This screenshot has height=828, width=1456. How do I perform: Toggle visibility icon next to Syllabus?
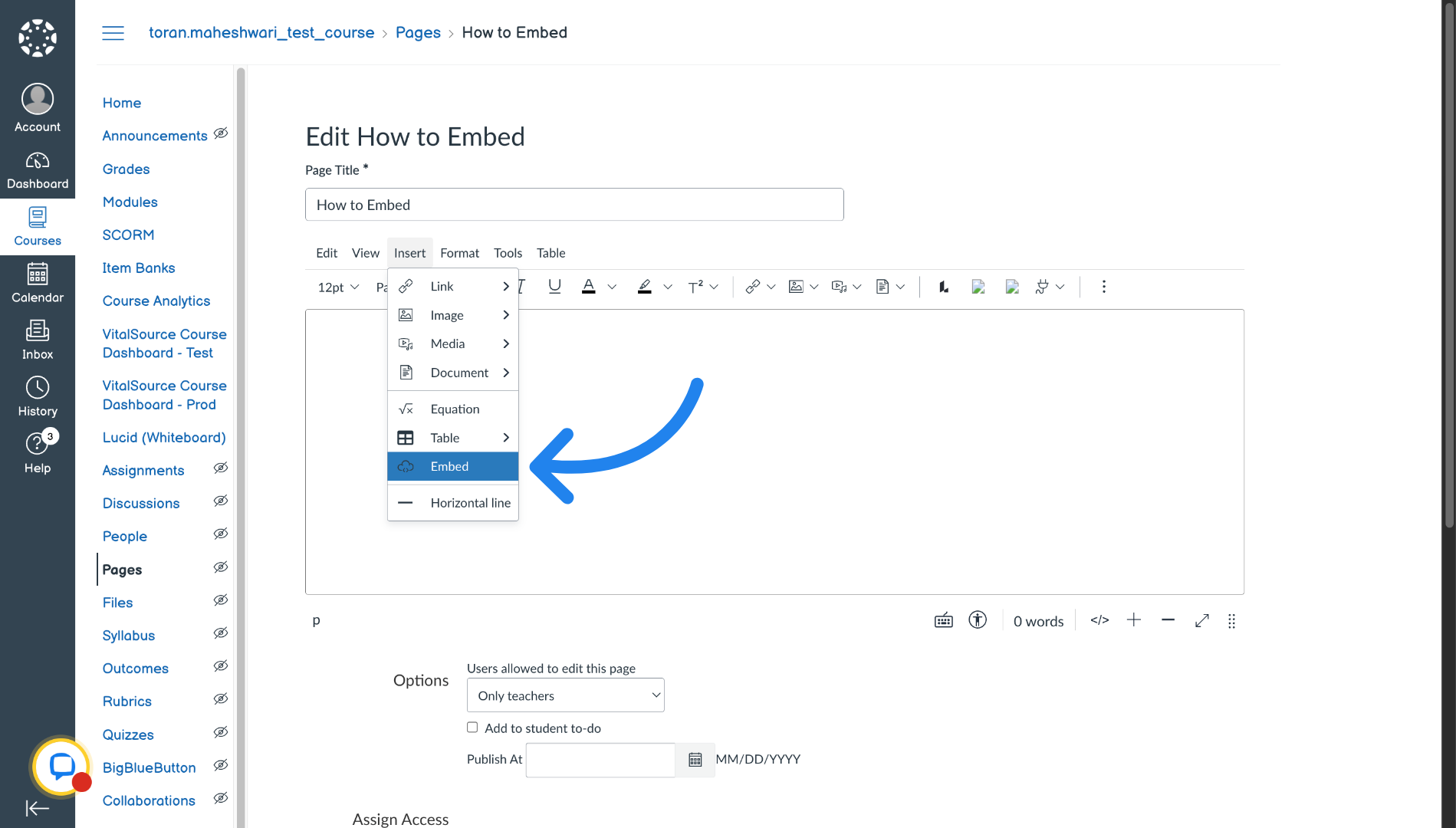click(x=221, y=633)
